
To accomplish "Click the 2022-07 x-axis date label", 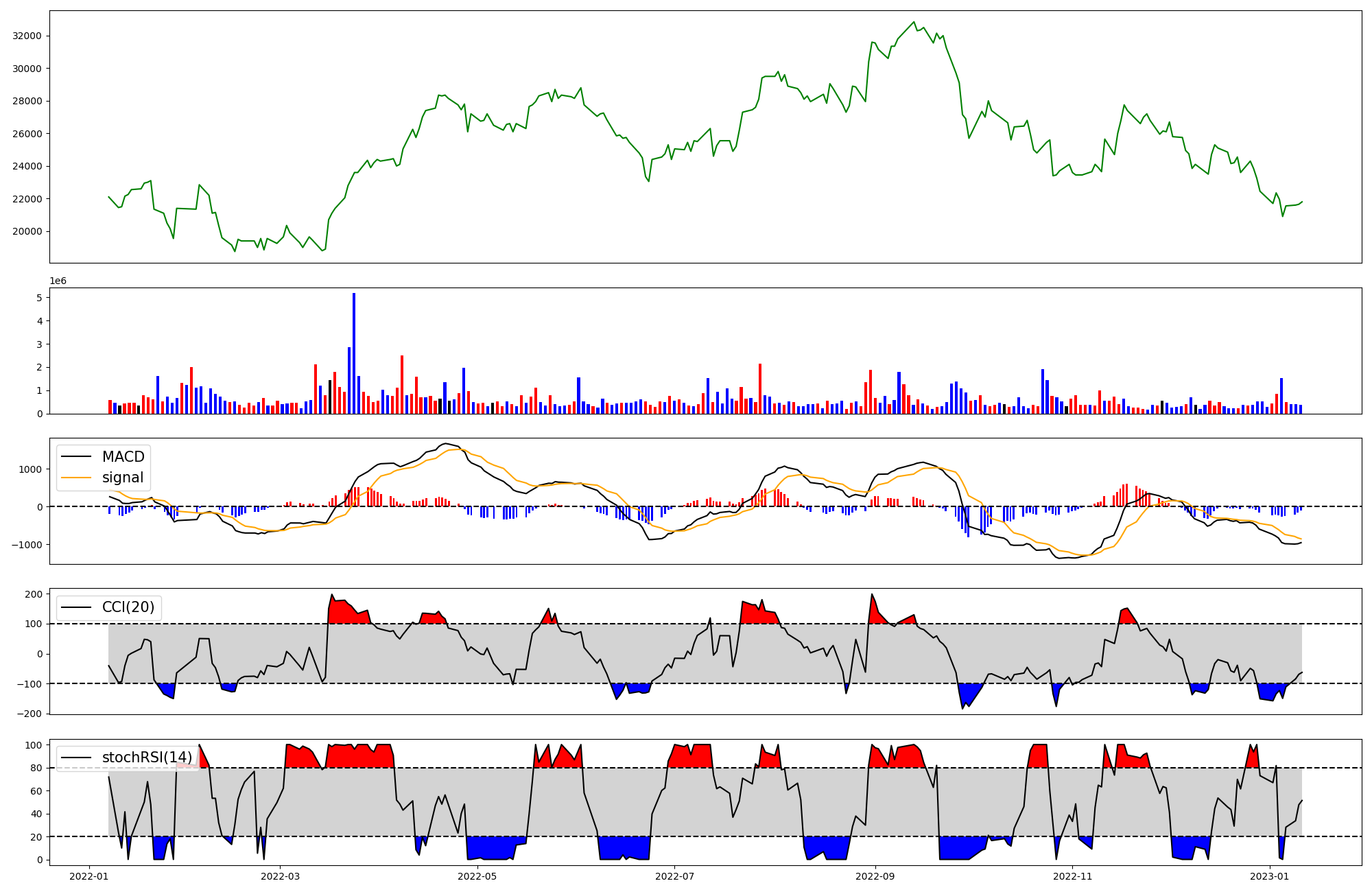I will click(x=675, y=876).
